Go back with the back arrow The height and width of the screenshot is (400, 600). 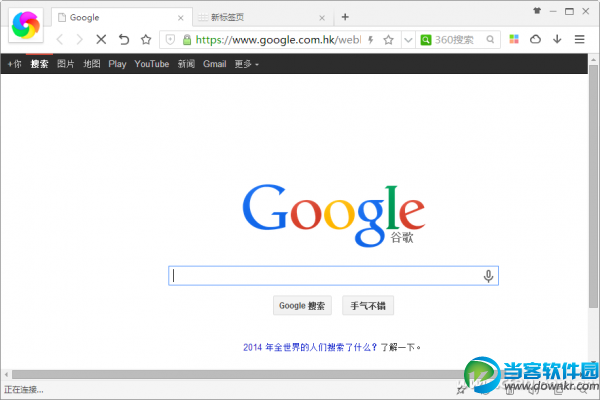(60, 39)
